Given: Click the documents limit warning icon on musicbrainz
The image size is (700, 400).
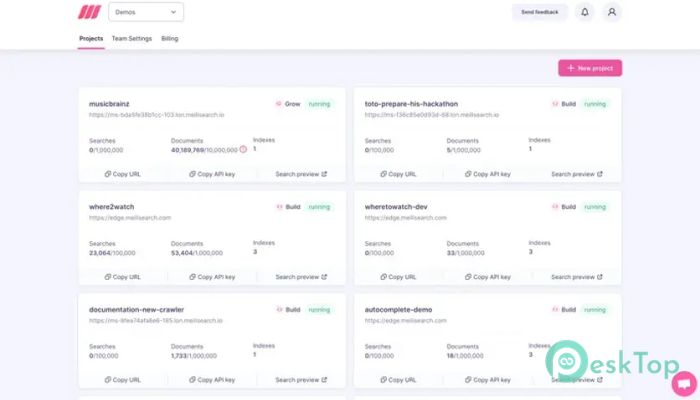Looking at the screenshot, I should (x=243, y=150).
